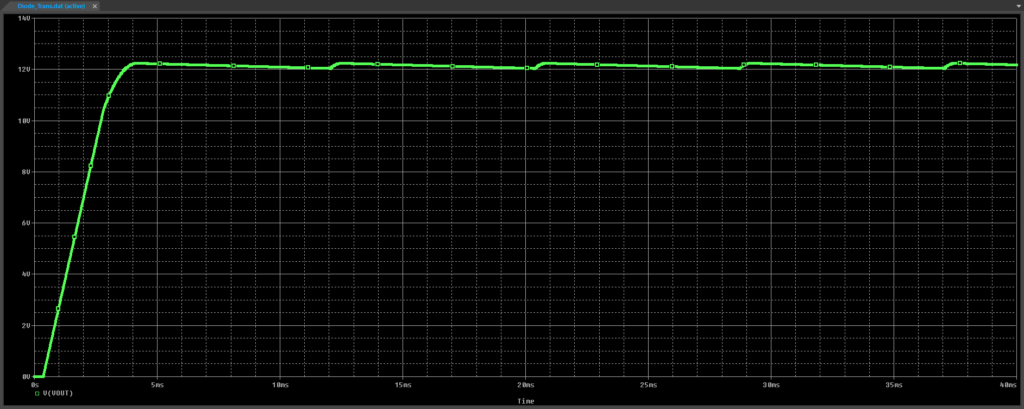Click the 25ms x-axis label
The image size is (1024, 409).
[648, 385]
